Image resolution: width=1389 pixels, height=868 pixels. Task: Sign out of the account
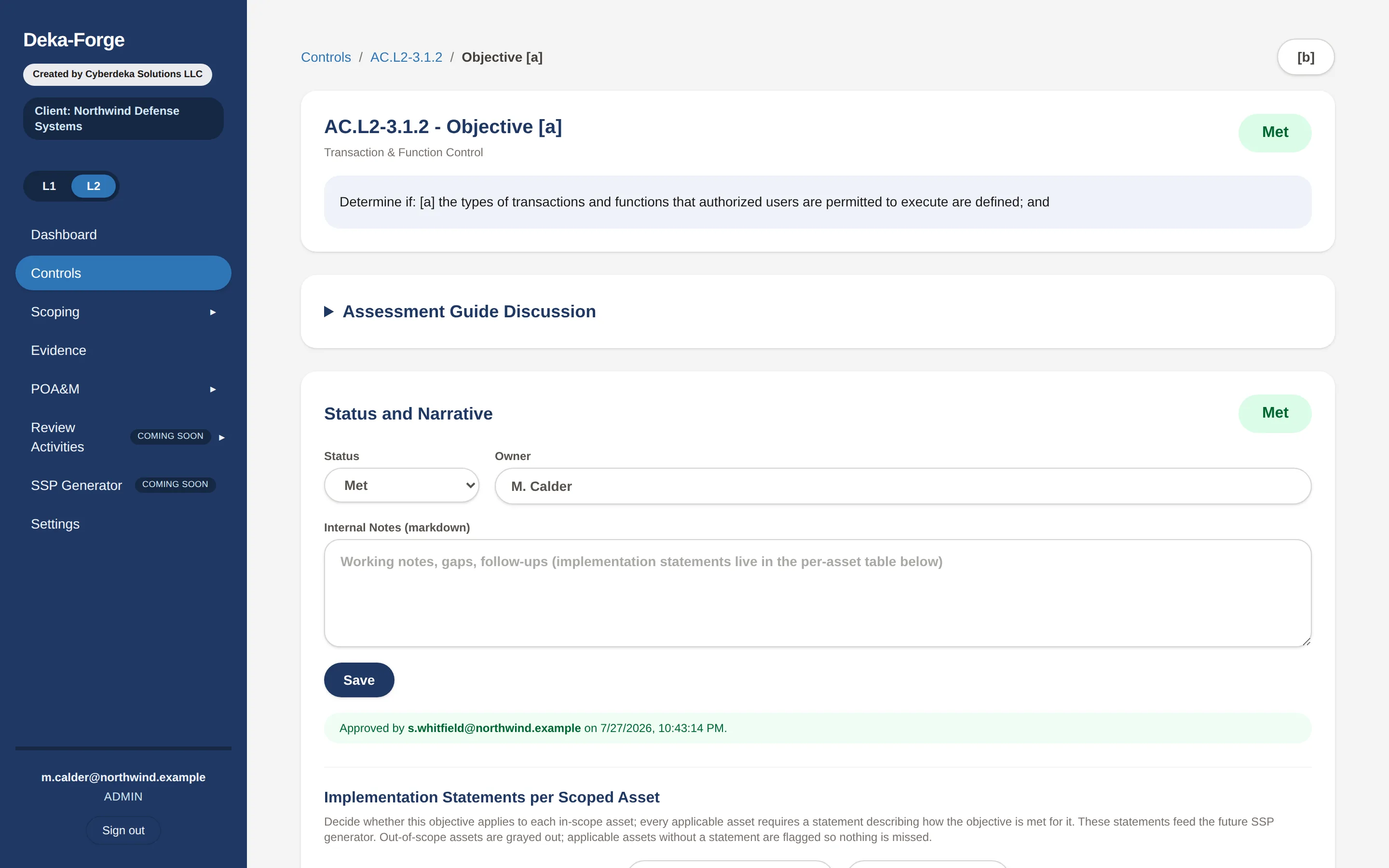coord(123,830)
